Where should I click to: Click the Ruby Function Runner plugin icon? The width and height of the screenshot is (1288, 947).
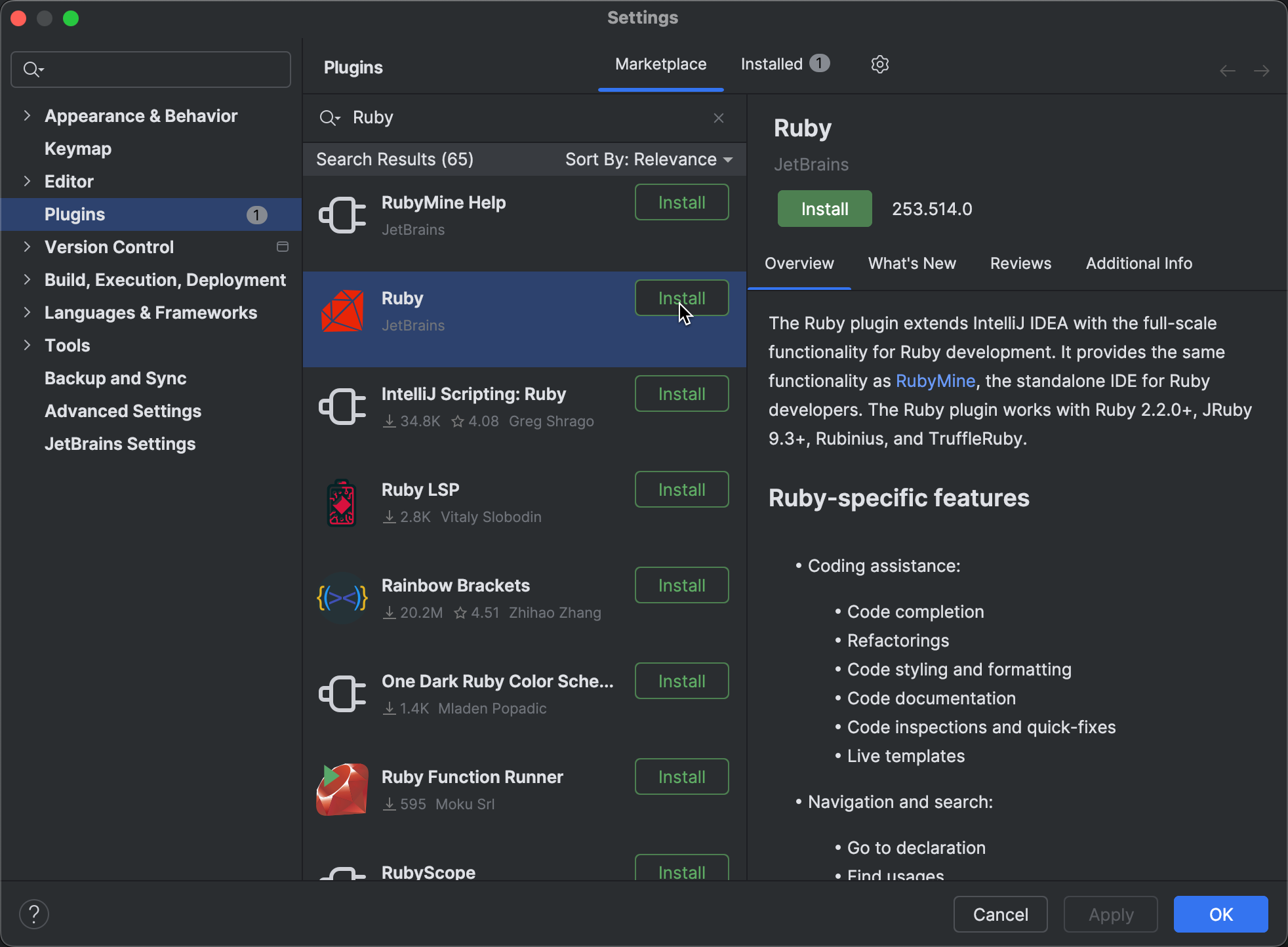(342, 789)
